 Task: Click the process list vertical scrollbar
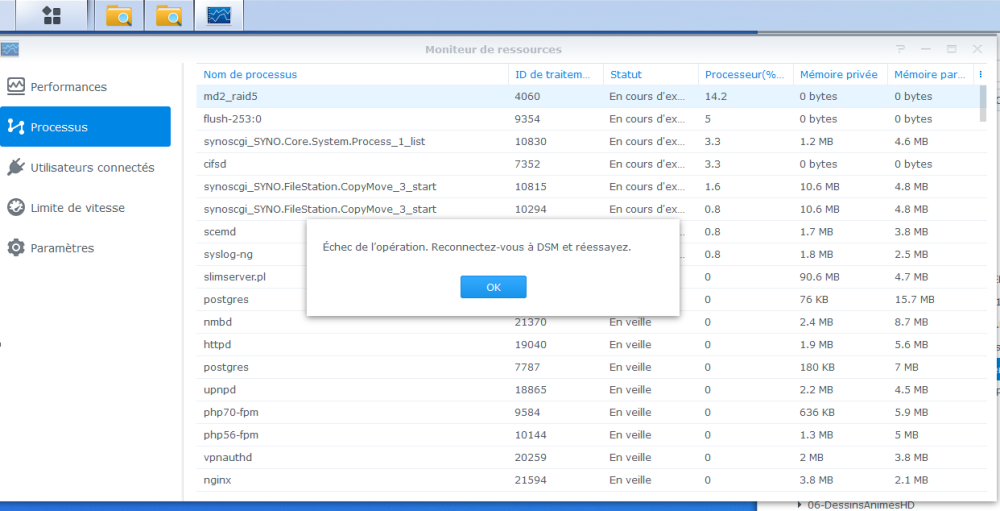tap(982, 103)
